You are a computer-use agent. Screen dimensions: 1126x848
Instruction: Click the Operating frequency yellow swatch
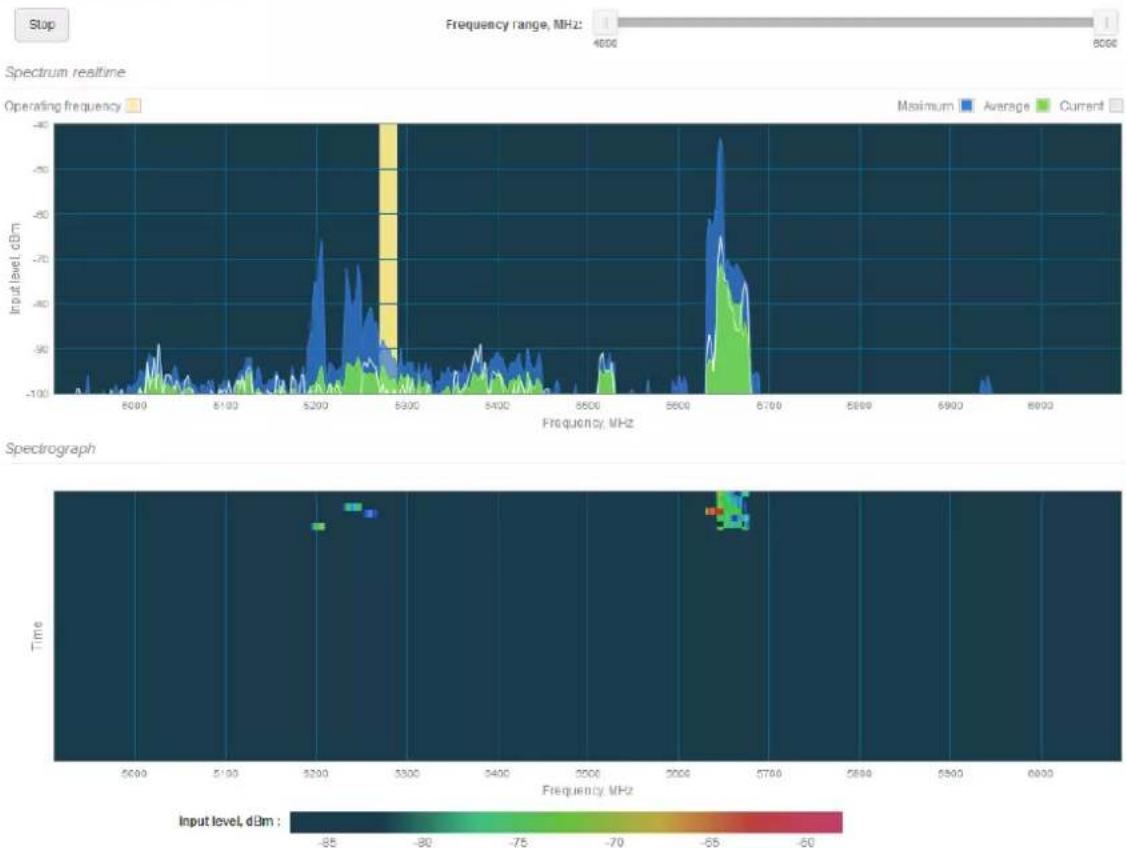(134, 106)
